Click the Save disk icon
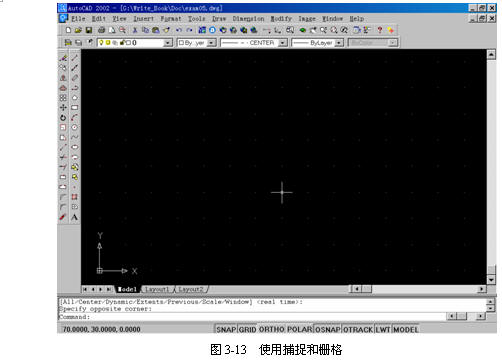 click(x=89, y=30)
